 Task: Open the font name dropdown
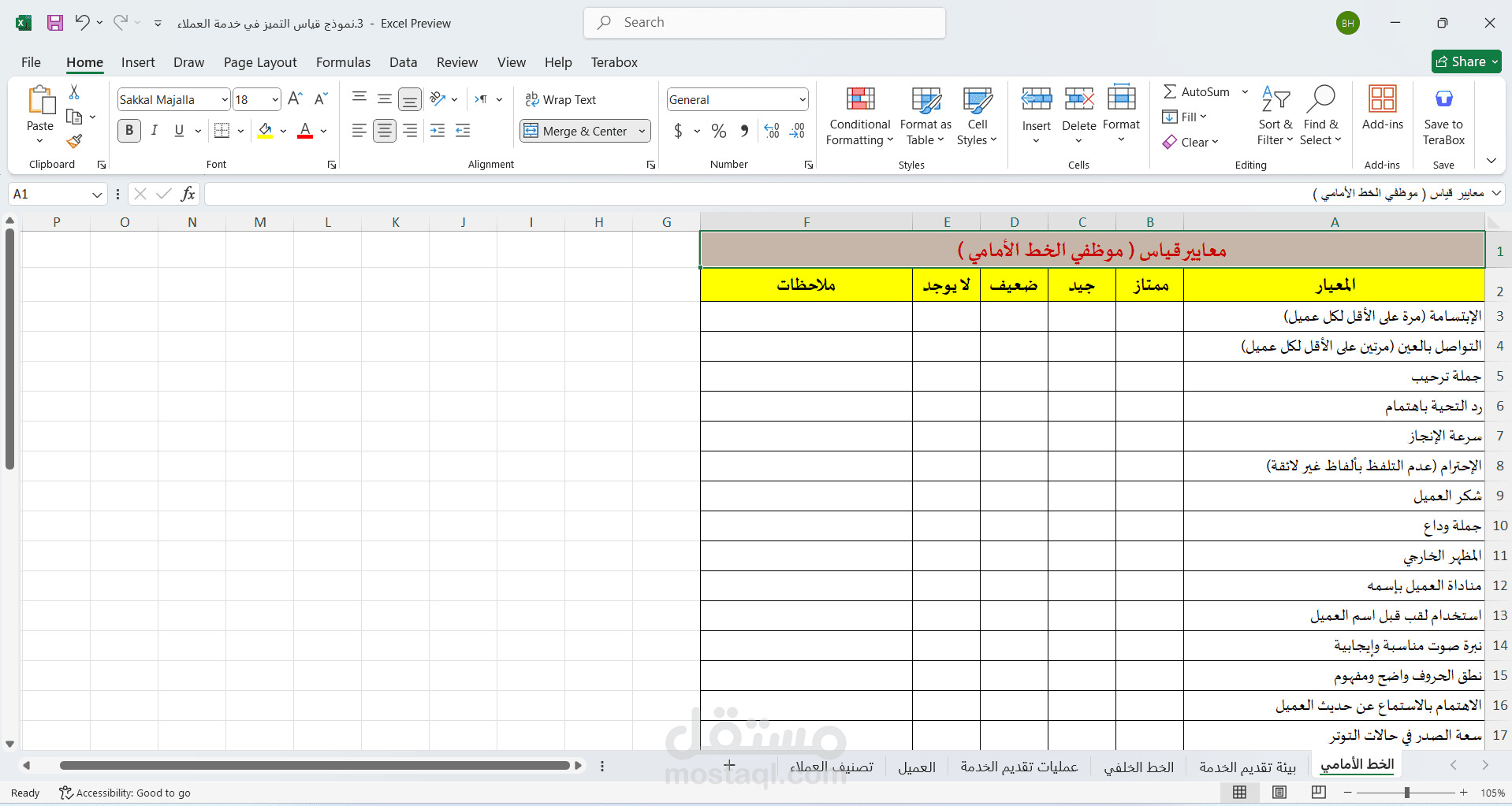tap(225, 99)
